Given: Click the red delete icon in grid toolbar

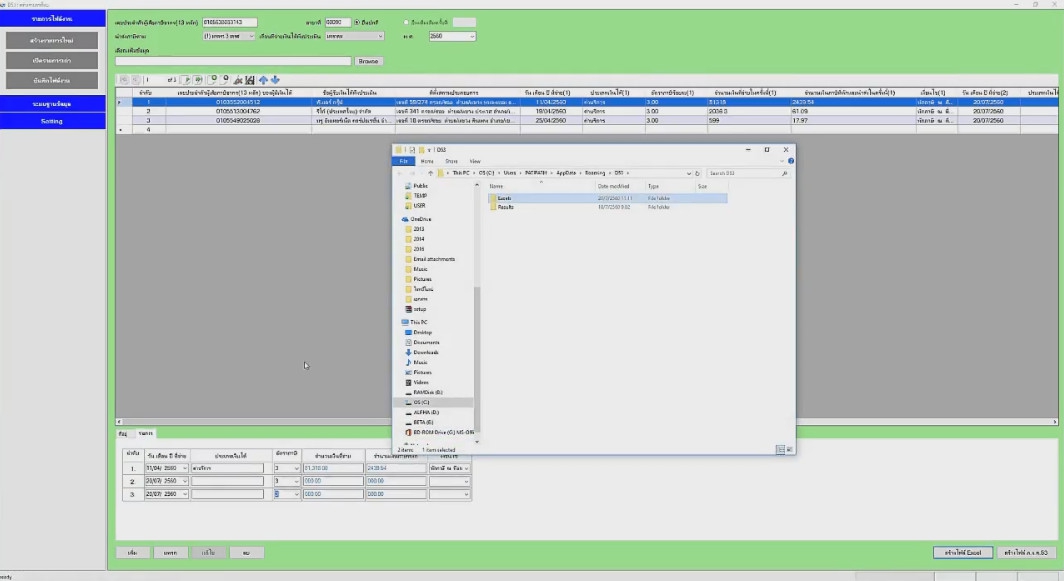Looking at the screenshot, I should pyautogui.click(x=238, y=80).
